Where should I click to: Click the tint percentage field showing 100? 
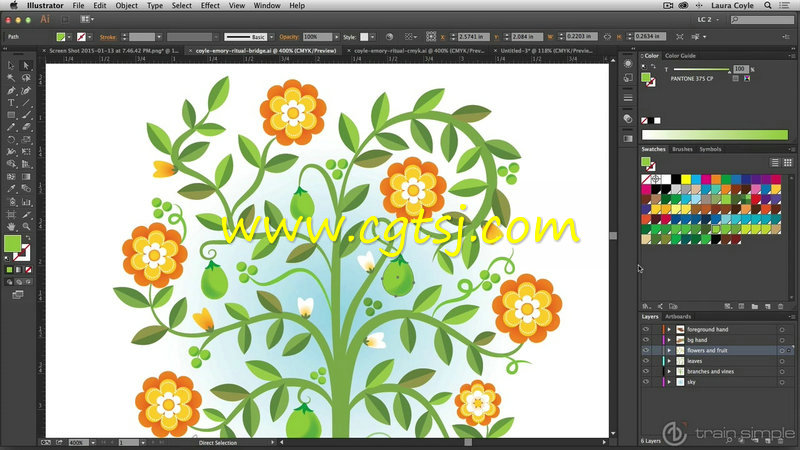[741, 69]
